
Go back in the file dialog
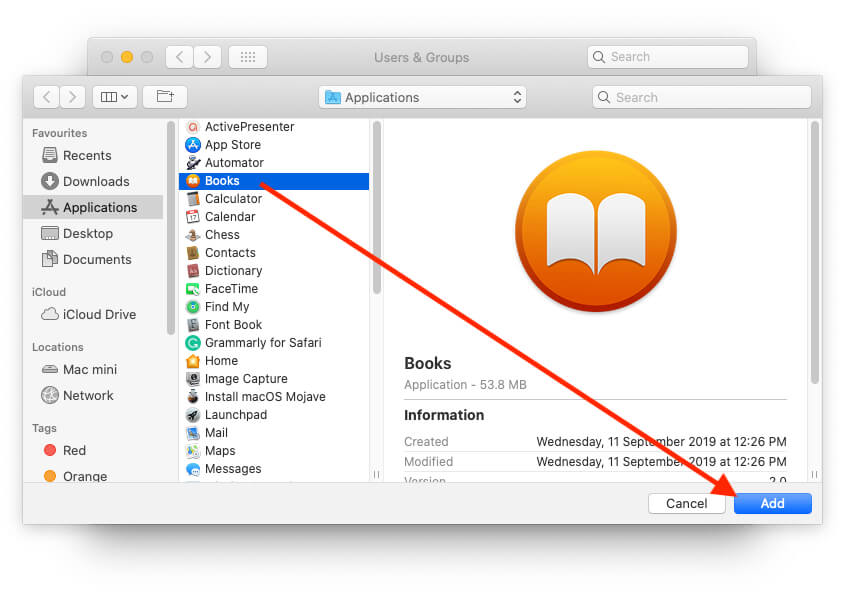point(46,97)
